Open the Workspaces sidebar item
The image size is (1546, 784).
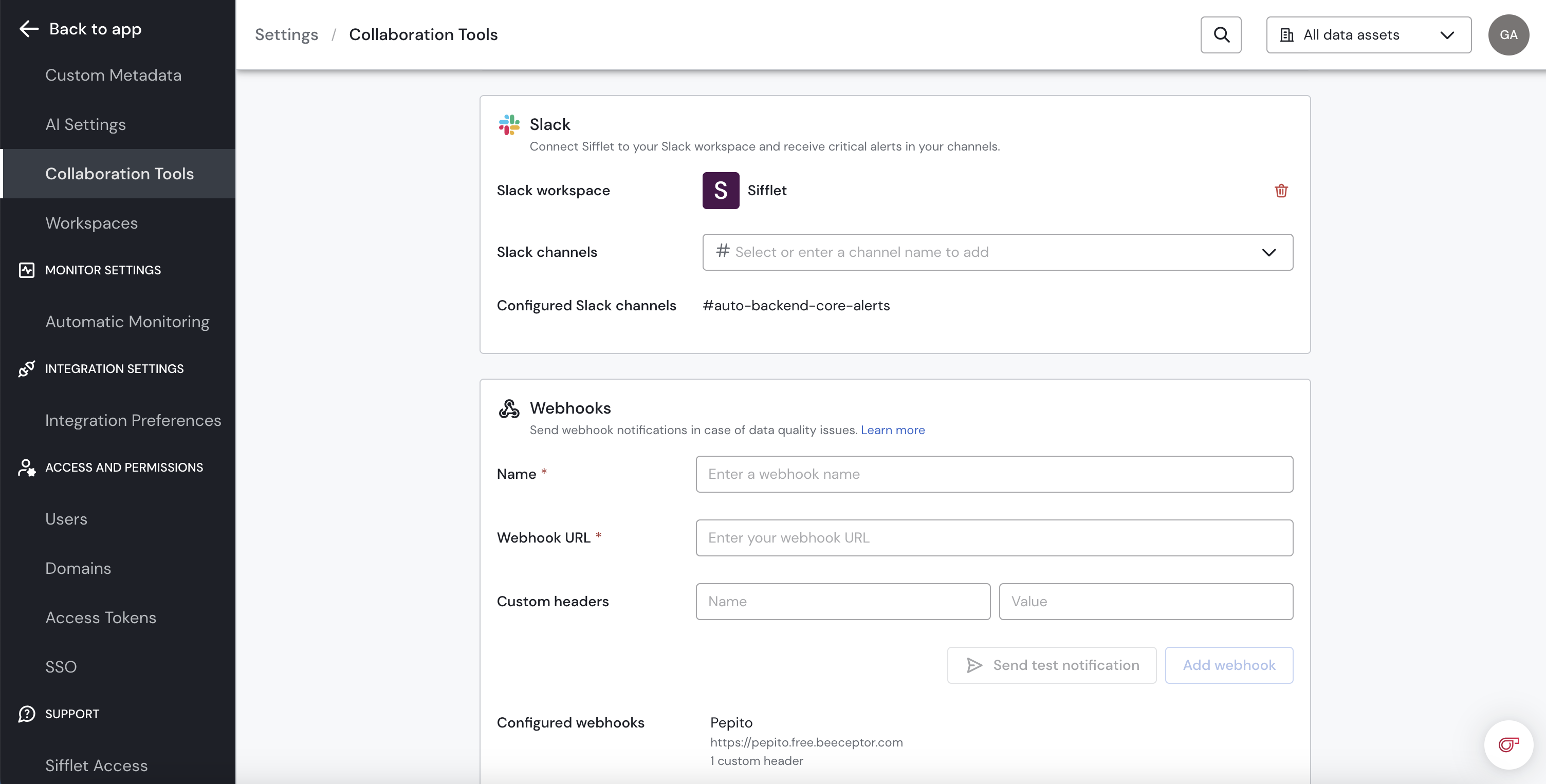pyautogui.click(x=91, y=223)
